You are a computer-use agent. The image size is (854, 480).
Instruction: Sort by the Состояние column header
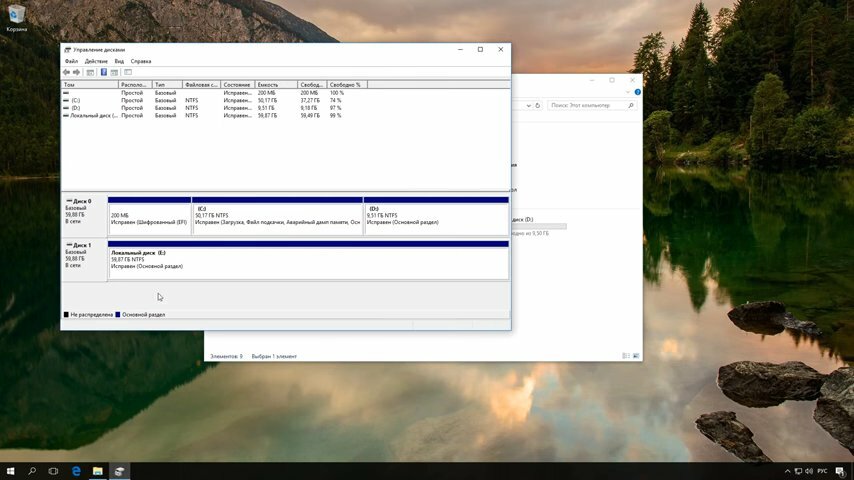tap(238, 84)
